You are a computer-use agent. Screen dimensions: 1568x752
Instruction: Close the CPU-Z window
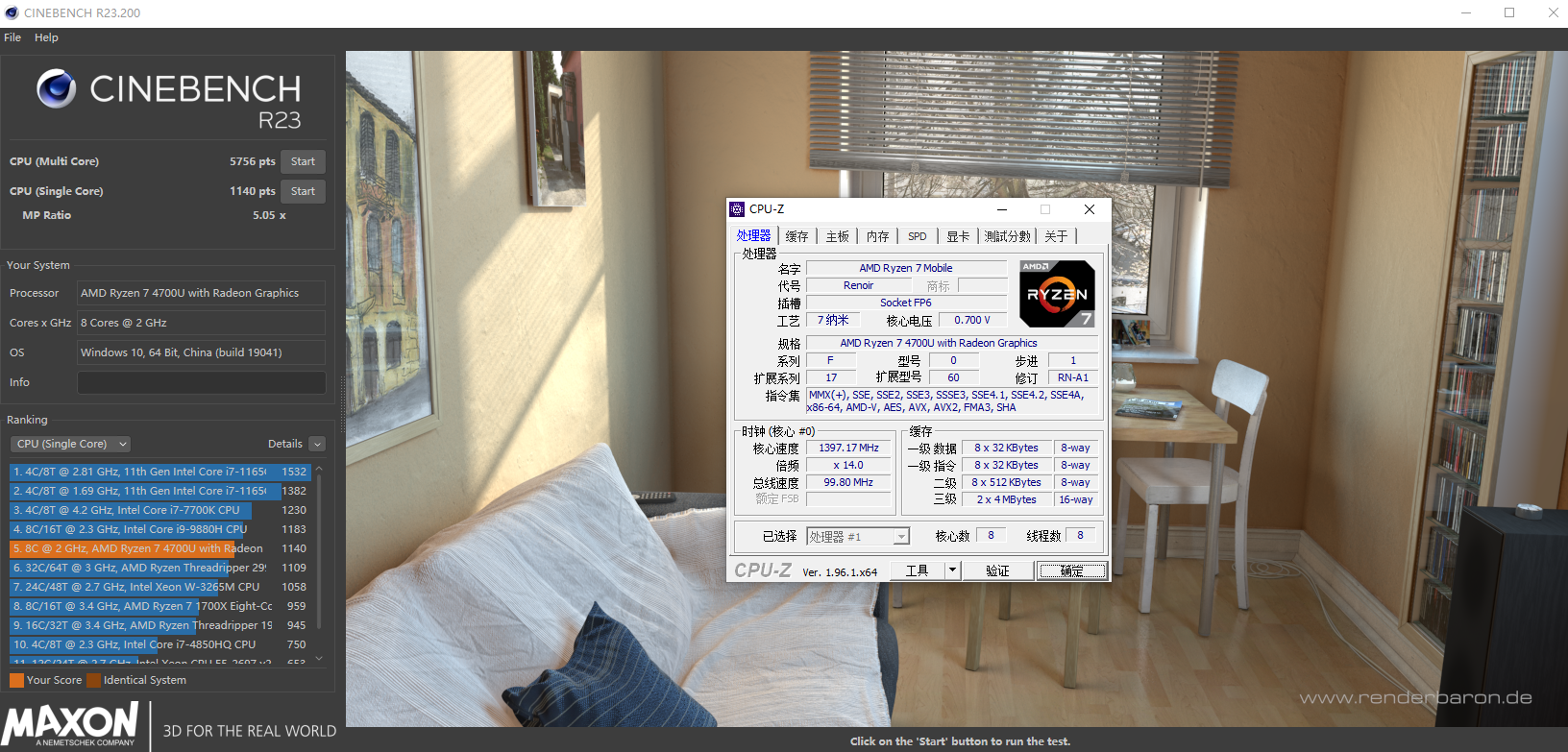(x=1089, y=209)
